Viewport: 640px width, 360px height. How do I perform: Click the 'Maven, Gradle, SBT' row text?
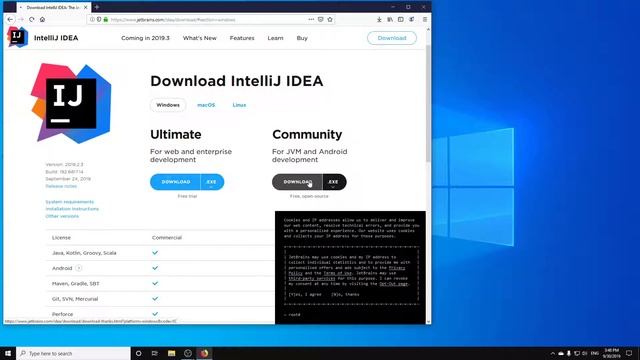click(76, 284)
